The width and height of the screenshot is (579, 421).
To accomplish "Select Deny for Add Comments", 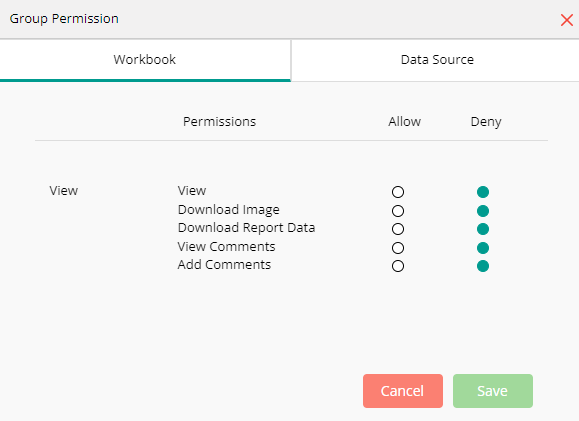I will point(483,266).
